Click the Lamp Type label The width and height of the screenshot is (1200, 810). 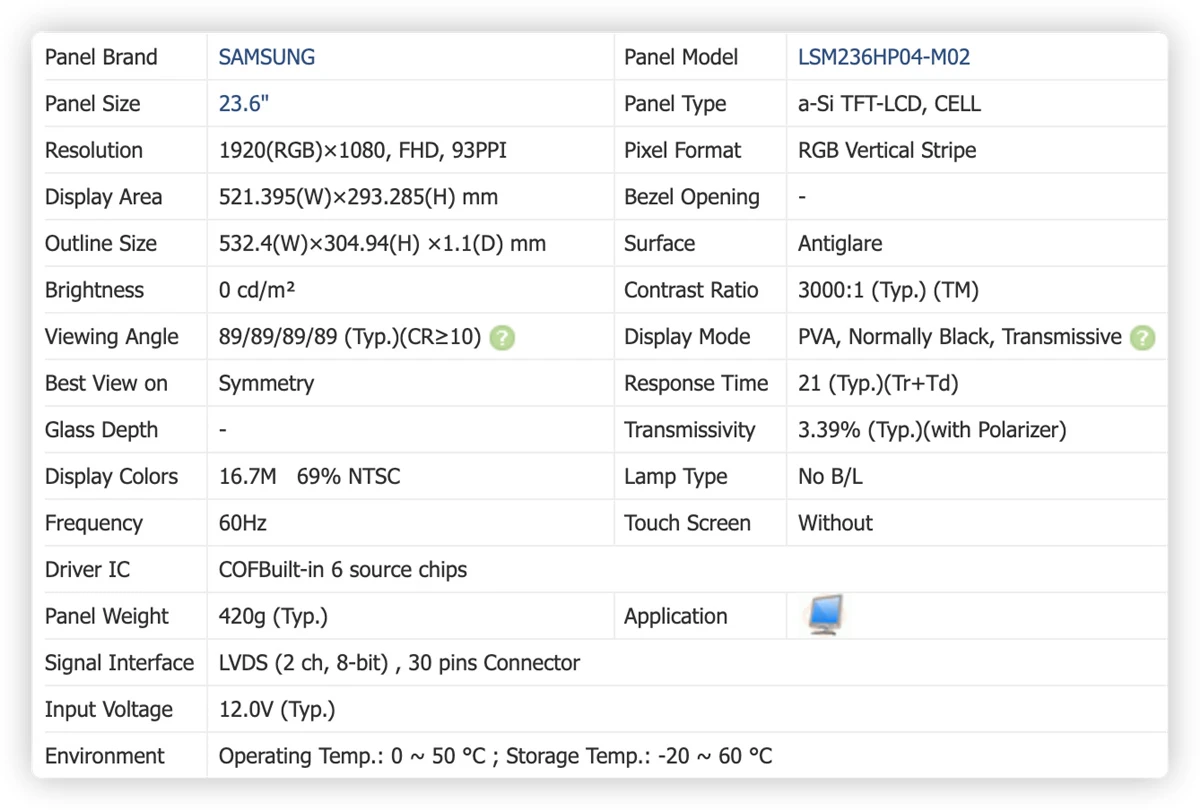coord(676,477)
